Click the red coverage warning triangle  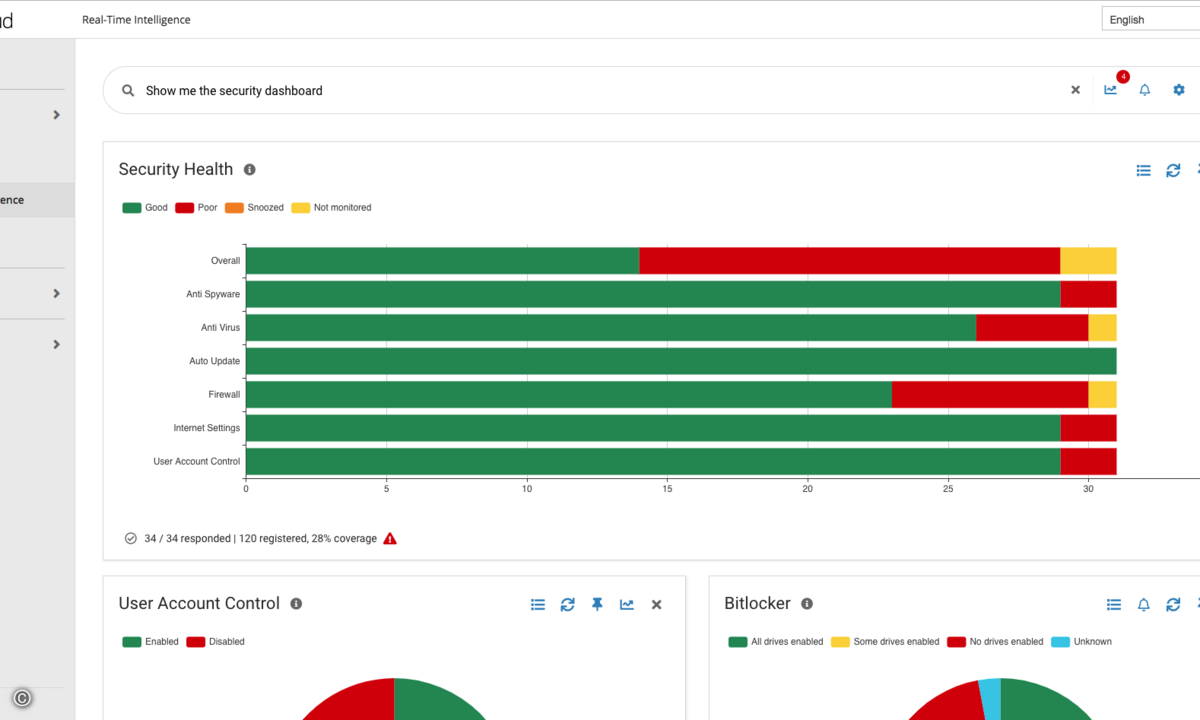click(390, 538)
